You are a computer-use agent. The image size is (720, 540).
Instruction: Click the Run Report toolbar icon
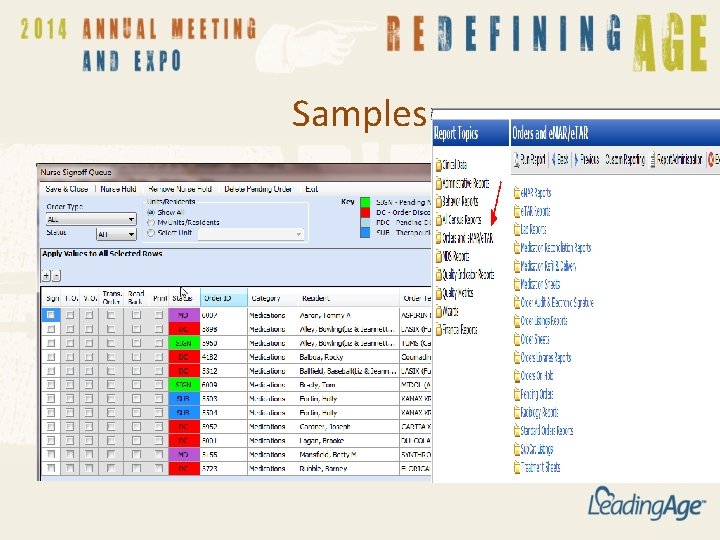point(517,159)
